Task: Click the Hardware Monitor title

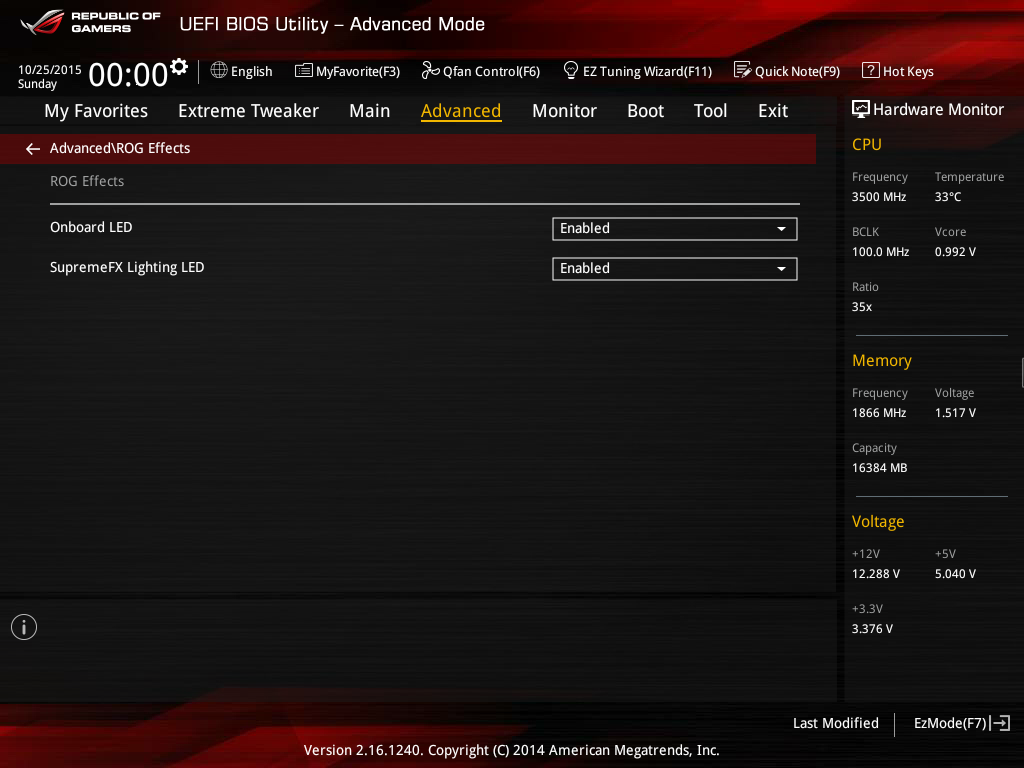Action: click(x=938, y=109)
